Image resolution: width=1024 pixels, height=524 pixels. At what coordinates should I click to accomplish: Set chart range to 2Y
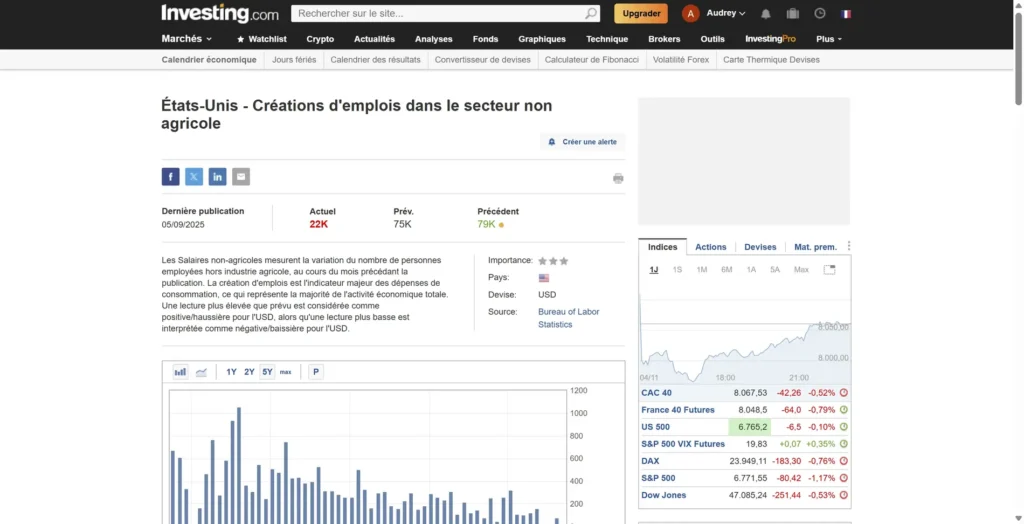249,372
